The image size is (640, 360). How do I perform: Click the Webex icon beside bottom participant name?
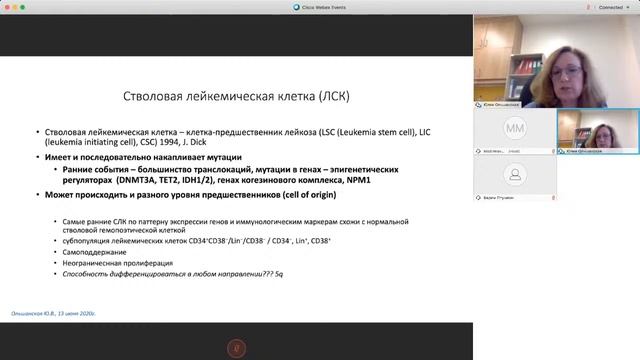478,198
